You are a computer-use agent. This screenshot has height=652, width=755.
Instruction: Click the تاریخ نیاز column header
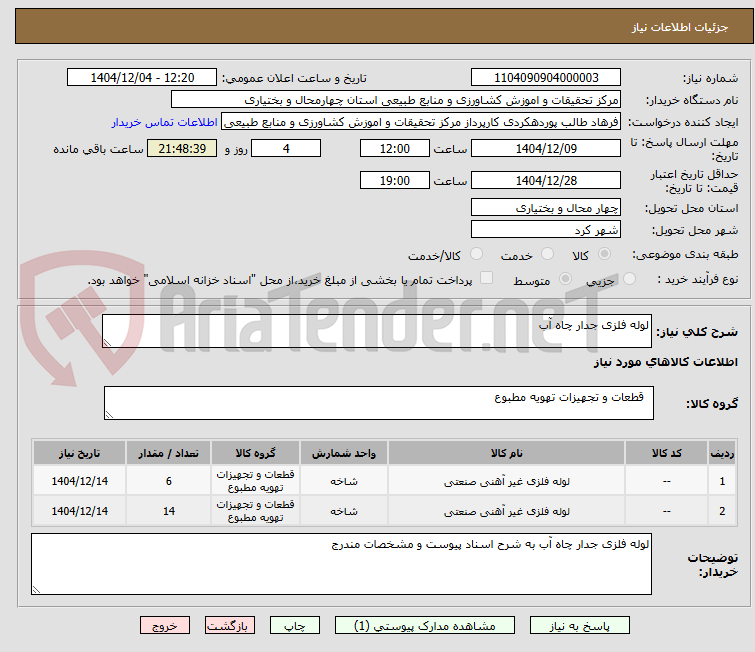pyautogui.click(x=79, y=453)
